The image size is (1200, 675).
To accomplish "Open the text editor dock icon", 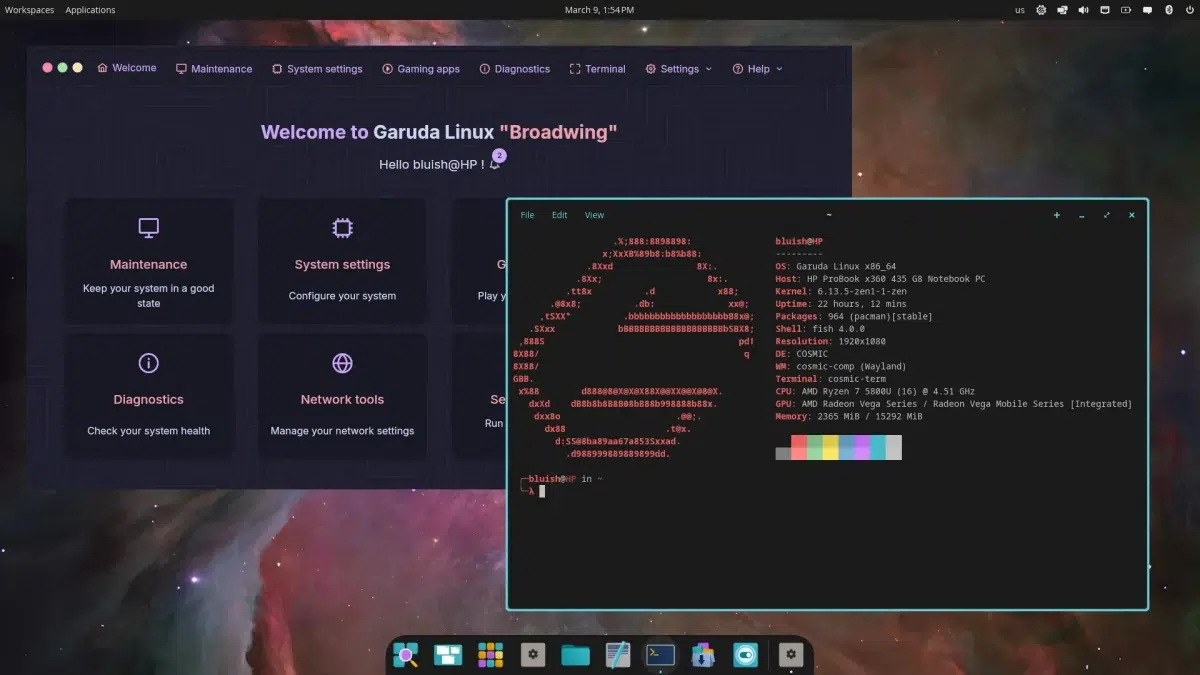I will 618,654.
